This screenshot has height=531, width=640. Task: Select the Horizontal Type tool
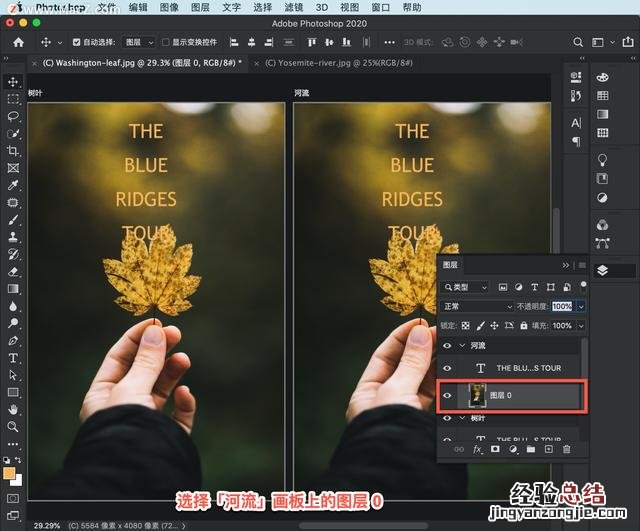[13, 358]
